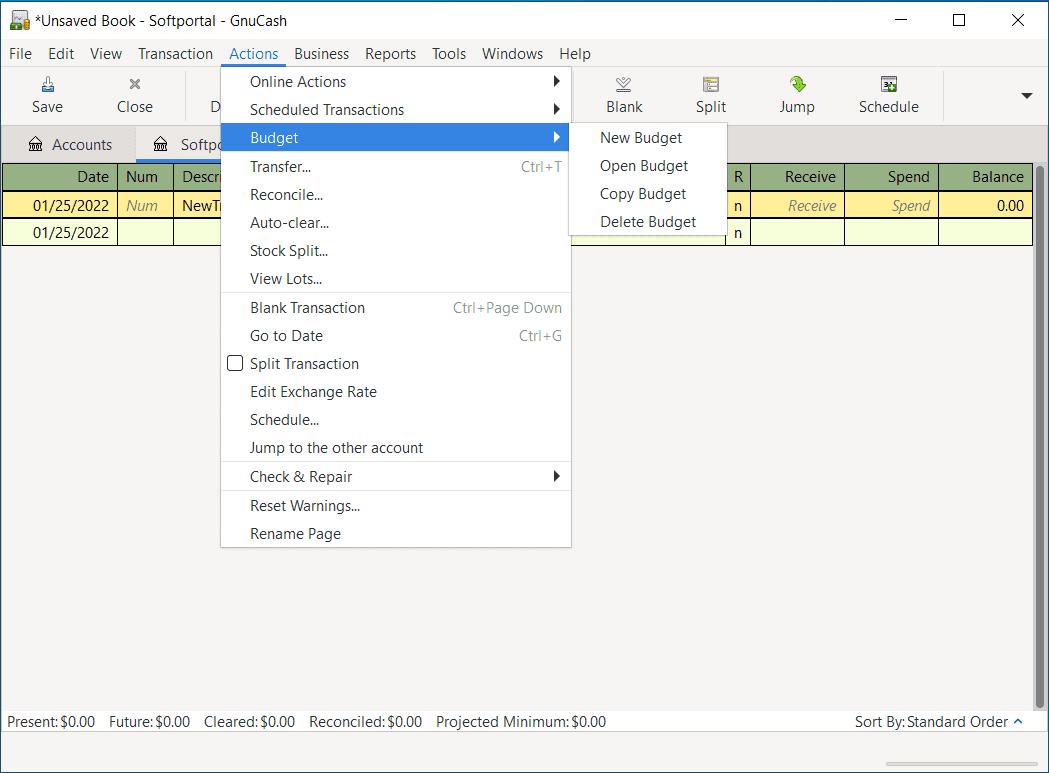Select Edit Exchange Rate menu entry
This screenshot has width=1049, height=773.
(395, 392)
